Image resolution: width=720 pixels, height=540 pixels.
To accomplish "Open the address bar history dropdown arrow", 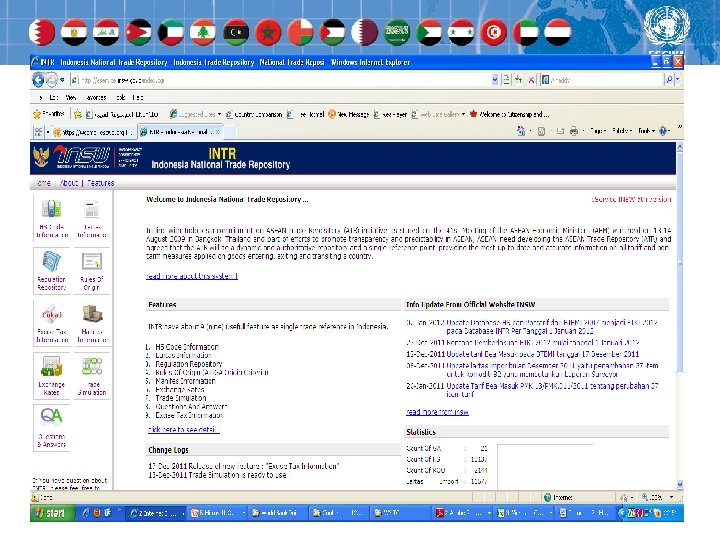I will point(495,80).
